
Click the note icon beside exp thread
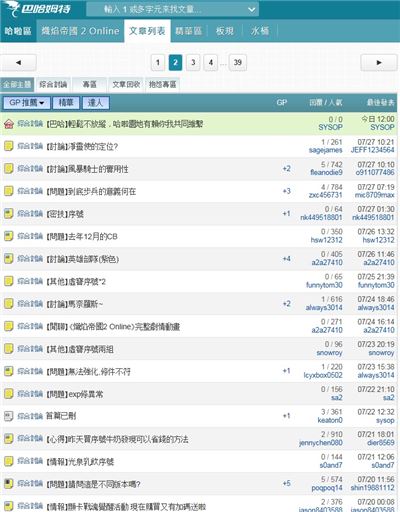[x=9, y=394]
